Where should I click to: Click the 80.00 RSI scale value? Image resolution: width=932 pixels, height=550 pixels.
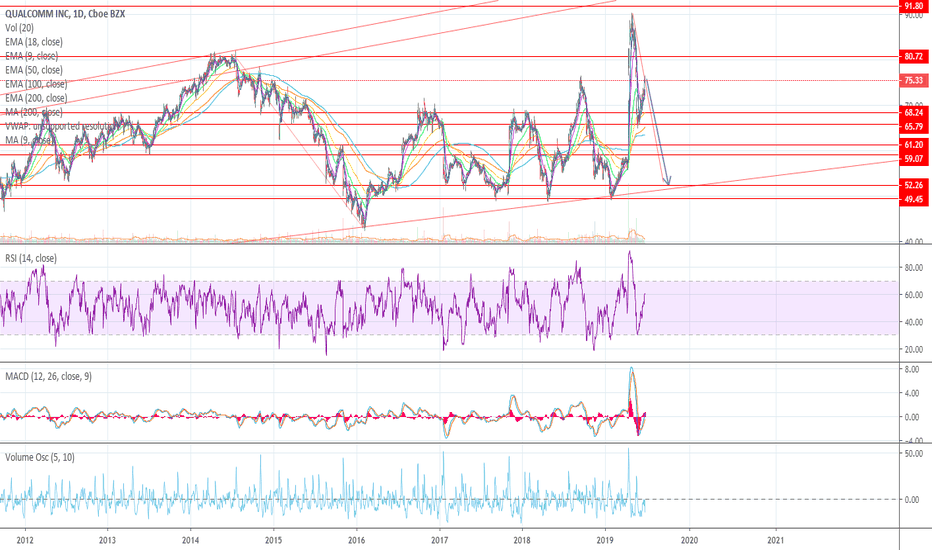(x=914, y=268)
